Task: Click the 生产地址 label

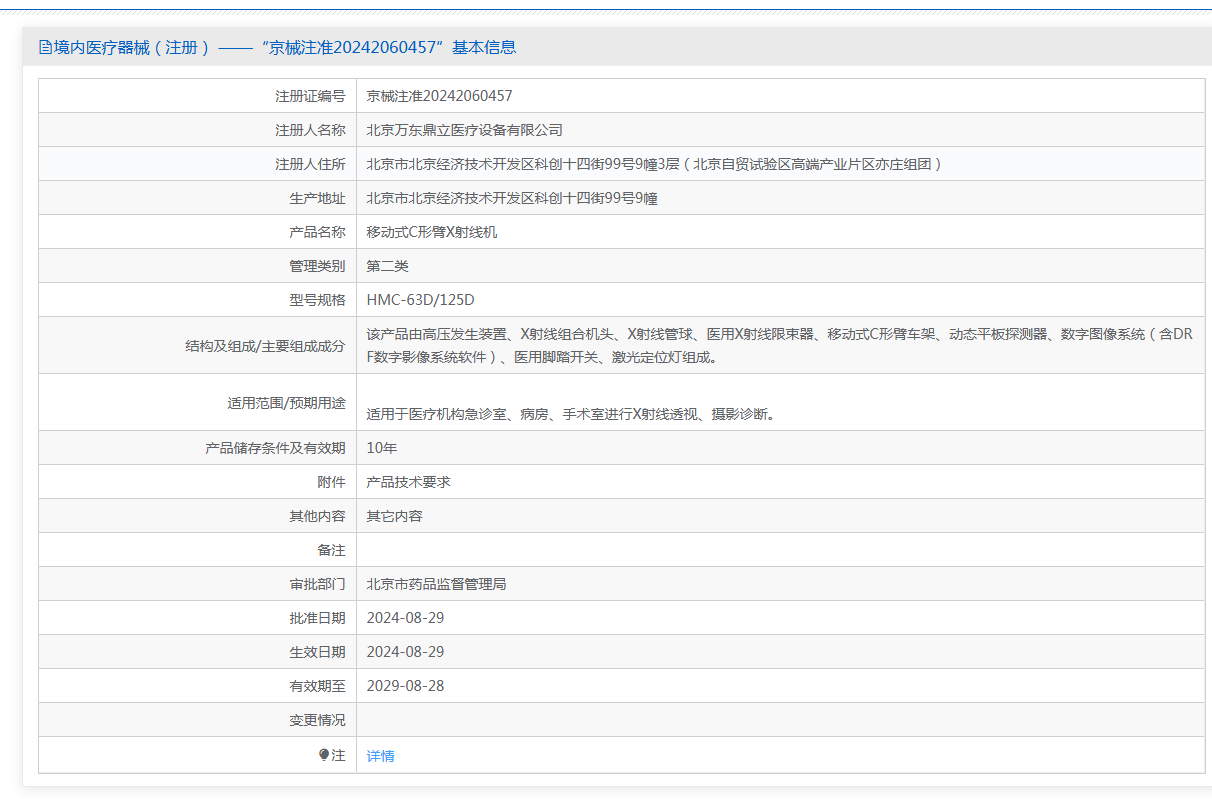Action: (317, 198)
